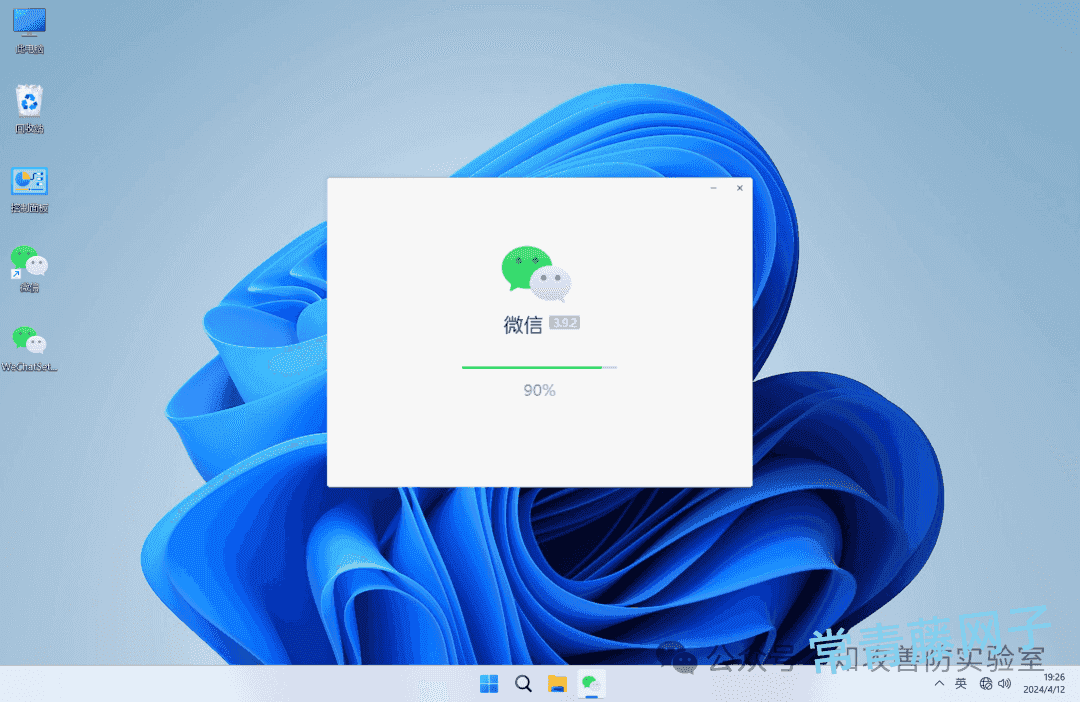Click the 90% progress text

pyautogui.click(x=539, y=391)
